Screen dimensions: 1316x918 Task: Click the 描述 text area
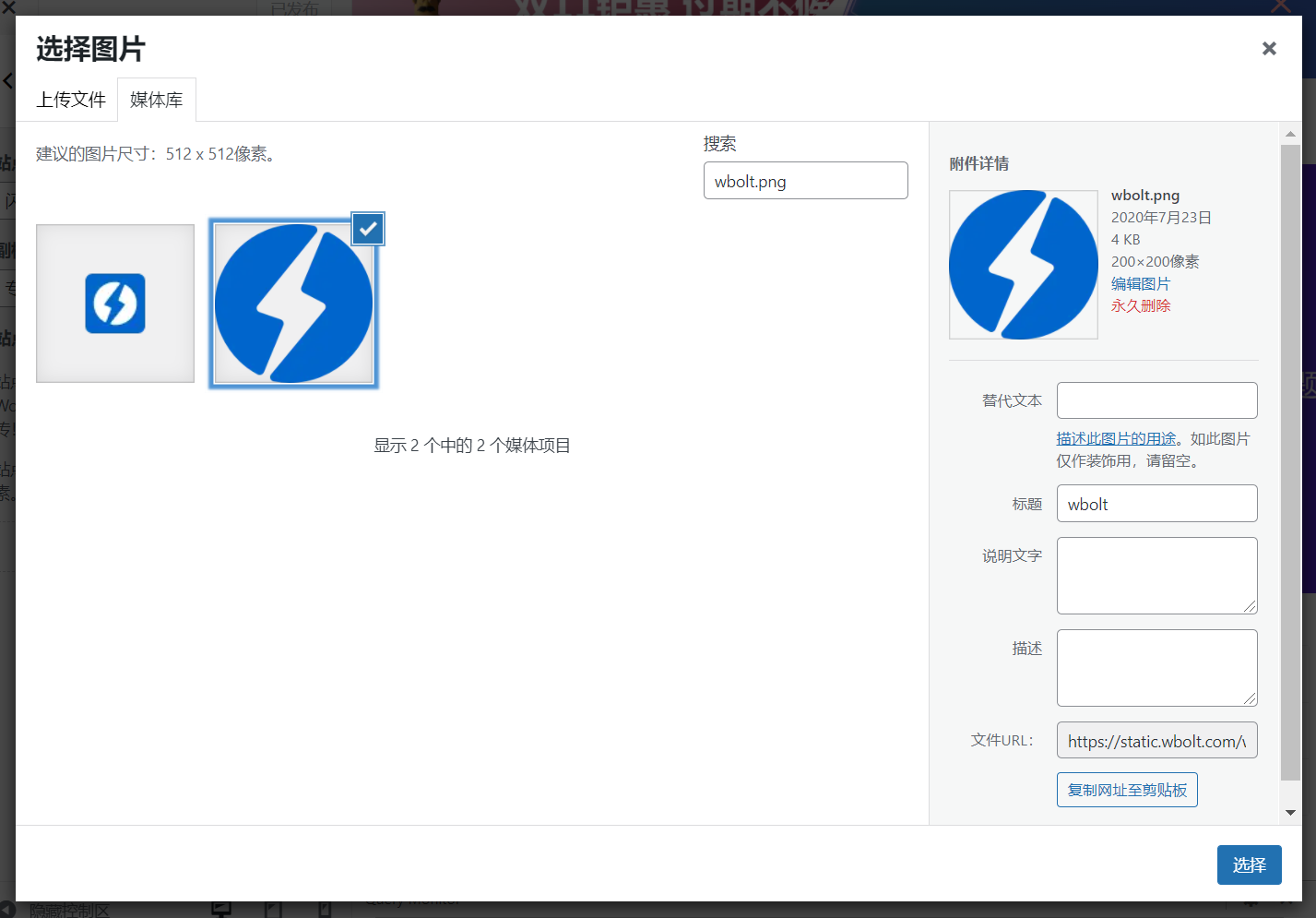1156,668
